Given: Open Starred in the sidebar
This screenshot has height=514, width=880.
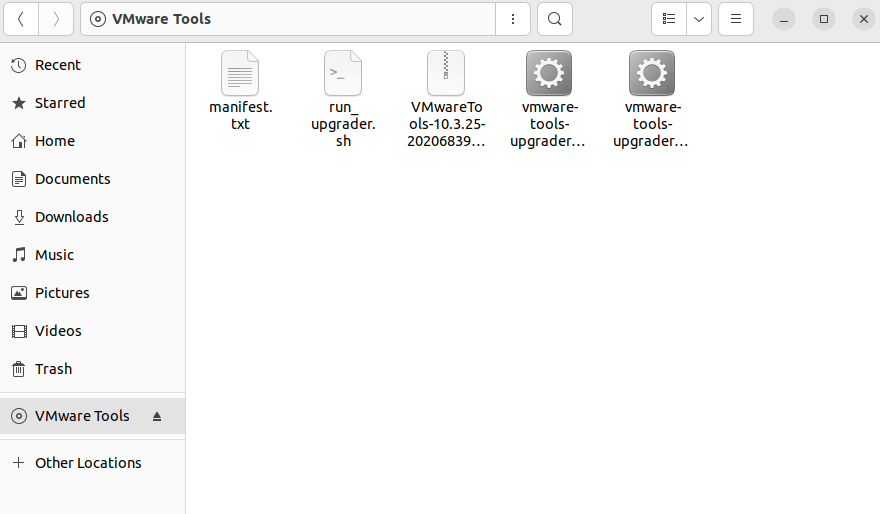Looking at the screenshot, I should (93, 103).
